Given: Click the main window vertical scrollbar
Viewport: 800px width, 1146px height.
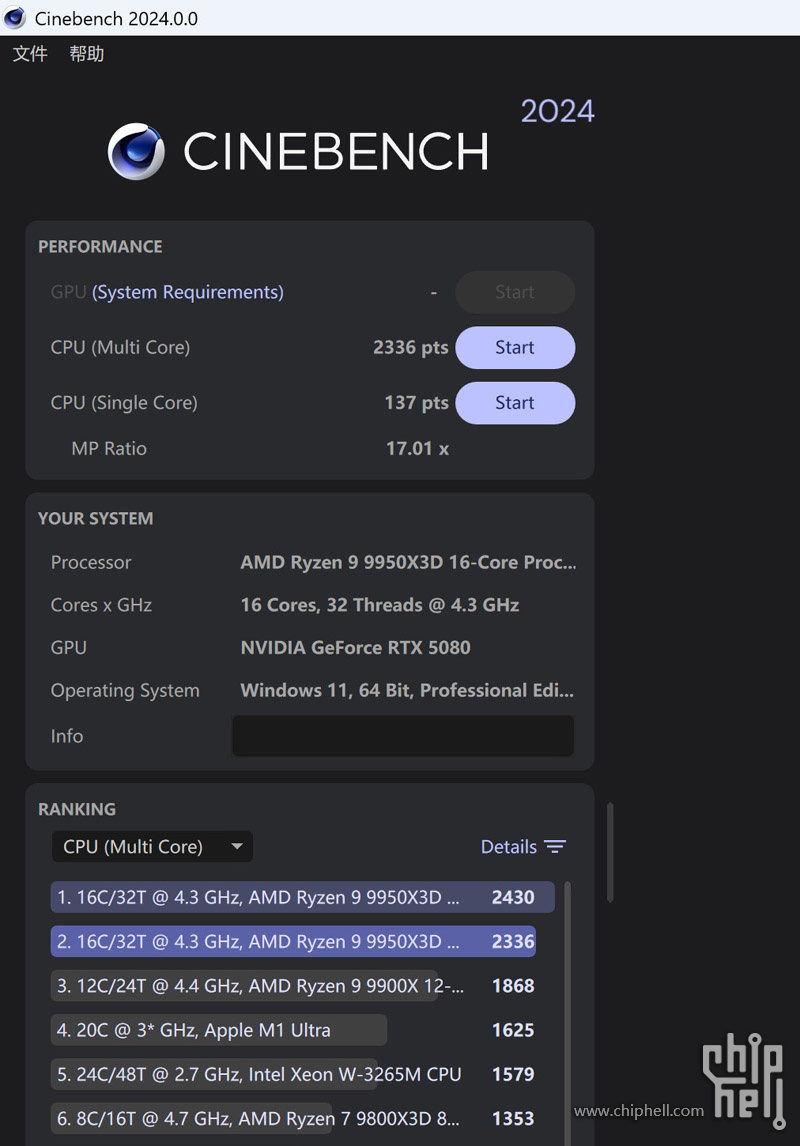Looking at the screenshot, I should point(610,852).
